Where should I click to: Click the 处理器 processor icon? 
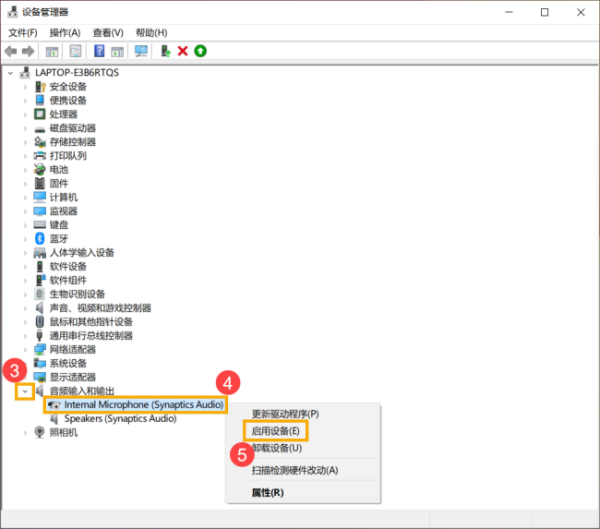tap(40, 114)
